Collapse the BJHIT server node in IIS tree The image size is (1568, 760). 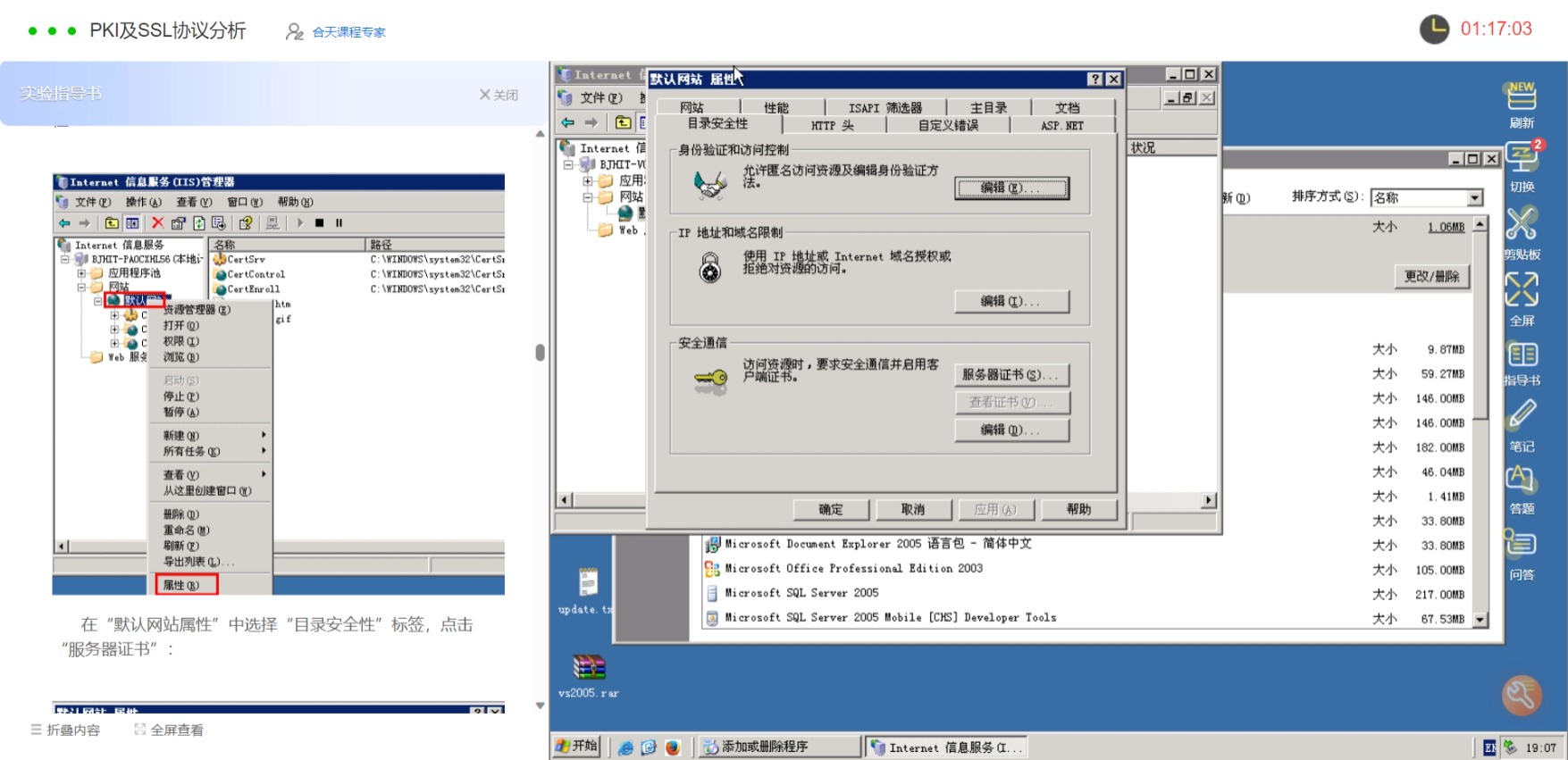pyautogui.click(x=567, y=164)
